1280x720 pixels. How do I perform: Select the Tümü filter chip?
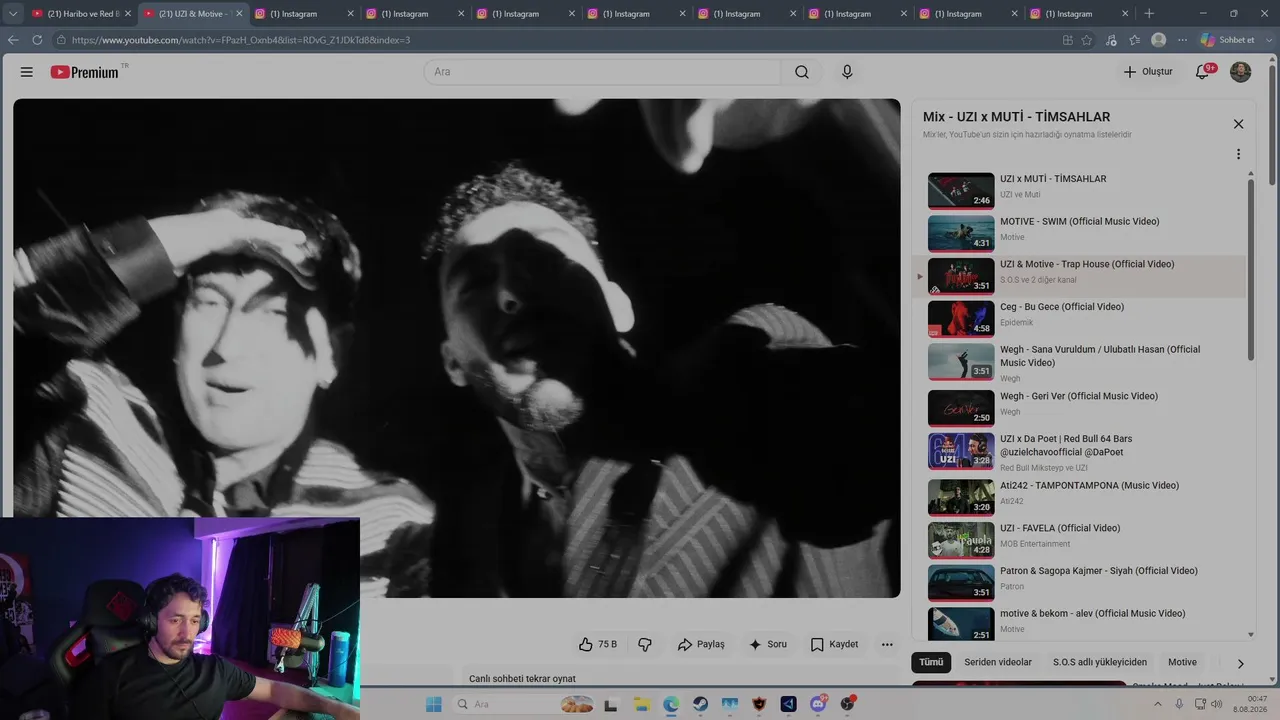coord(931,662)
